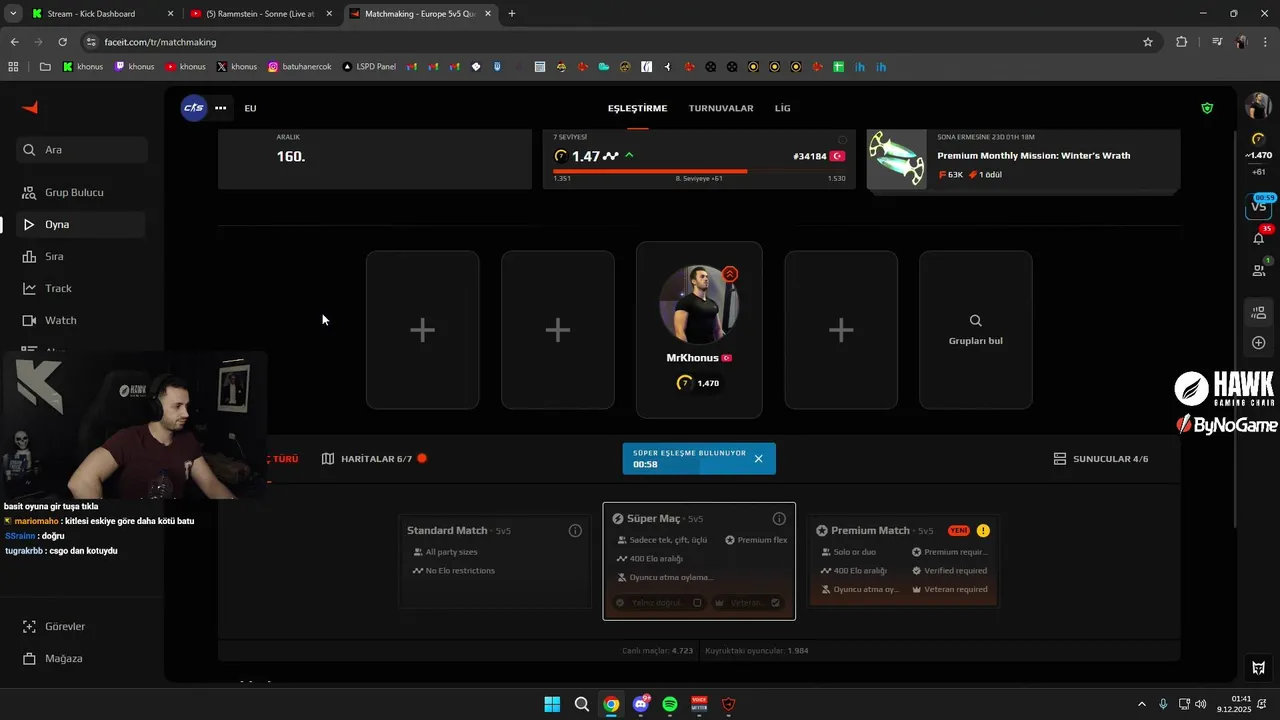Click the chat icon at bottom right
The height and width of the screenshot is (720, 1280).
click(x=1259, y=668)
